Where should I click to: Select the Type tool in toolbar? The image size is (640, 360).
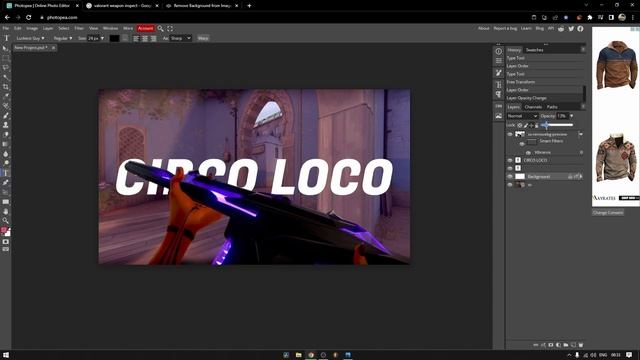click(x=5, y=173)
